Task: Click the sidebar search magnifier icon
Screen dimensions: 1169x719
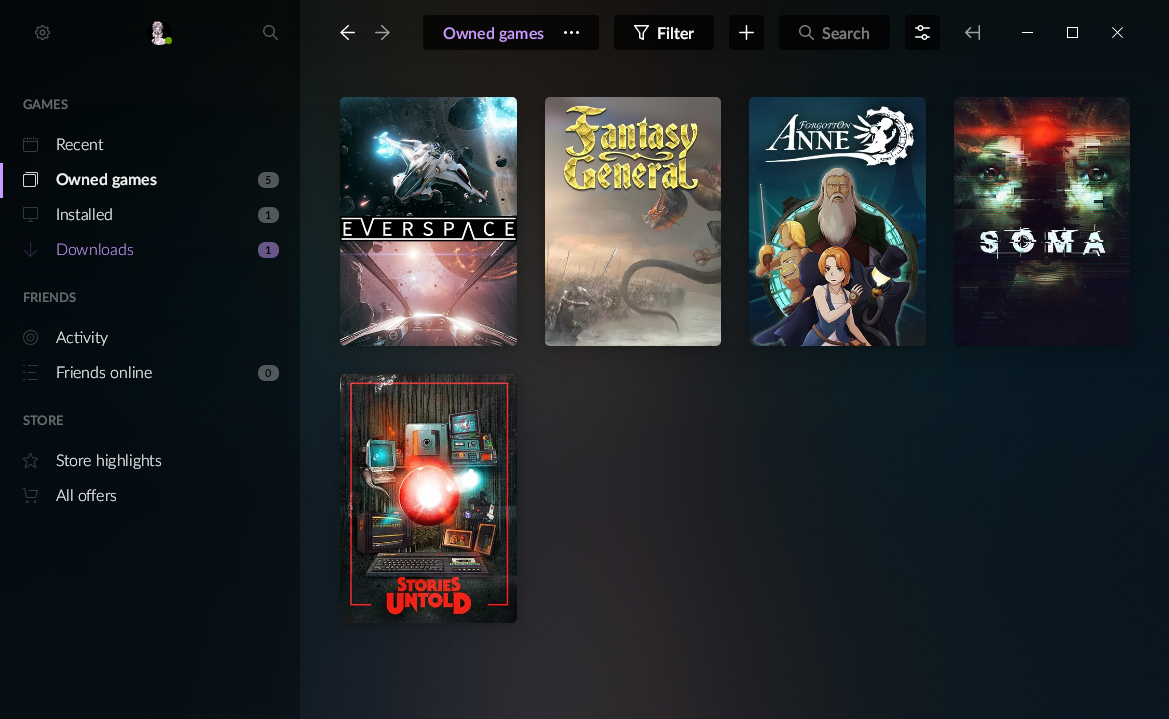Action: (x=271, y=33)
